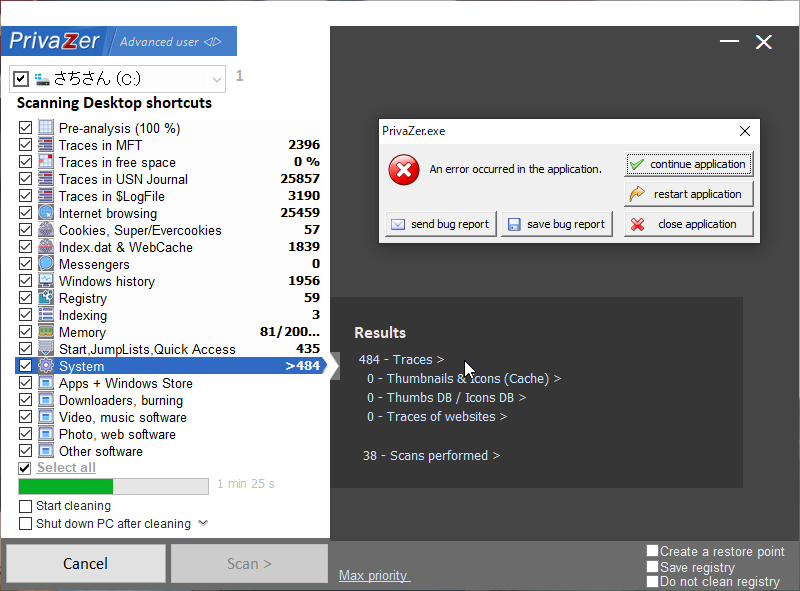Expand Thumbs DB / Icons DB results
The height and width of the screenshot is (591, 800).
[x=446, y=398]
